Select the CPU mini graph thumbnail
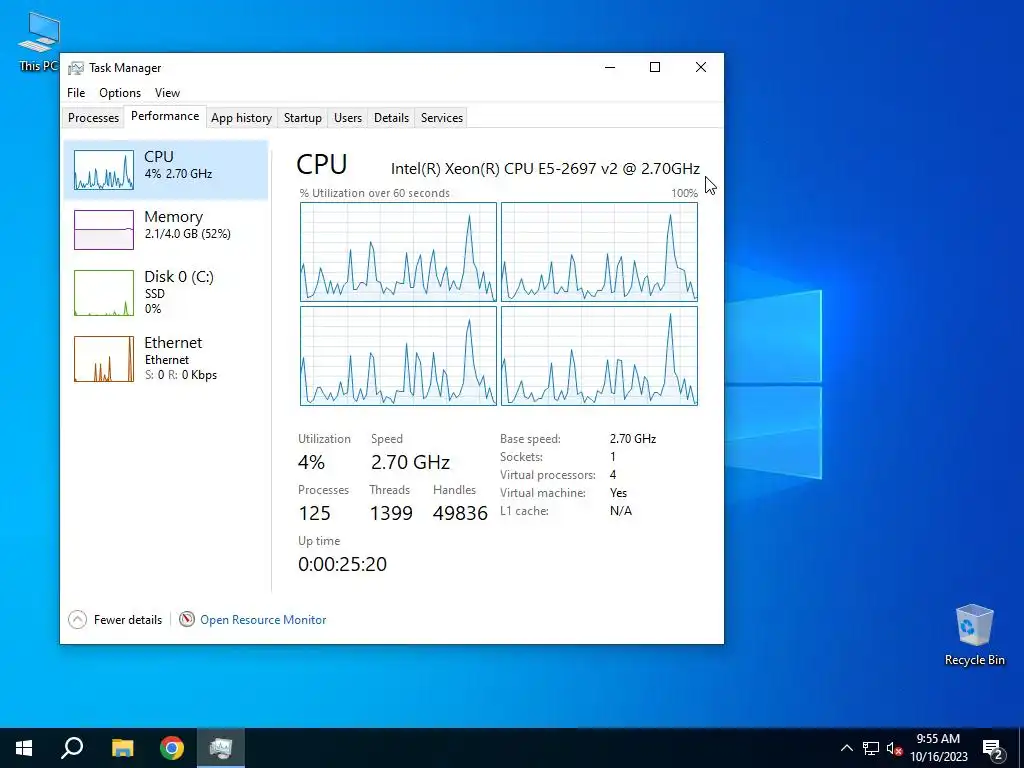 point(104,170)
